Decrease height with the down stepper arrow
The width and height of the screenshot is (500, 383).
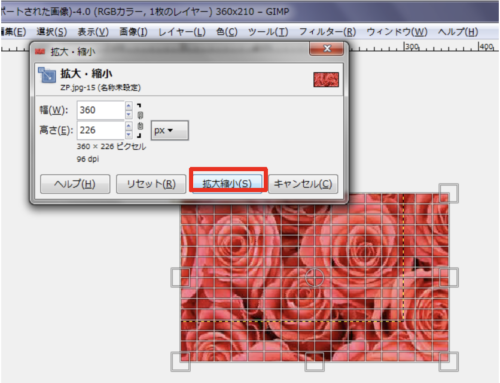coord(129,134)
